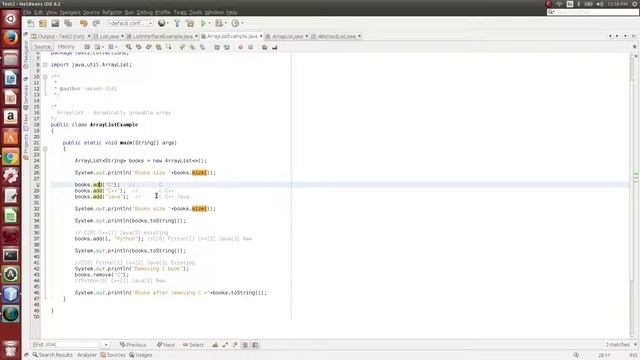
Task: Click the Previous Bookmark editor icon
Action: click(x=182, y=47)
